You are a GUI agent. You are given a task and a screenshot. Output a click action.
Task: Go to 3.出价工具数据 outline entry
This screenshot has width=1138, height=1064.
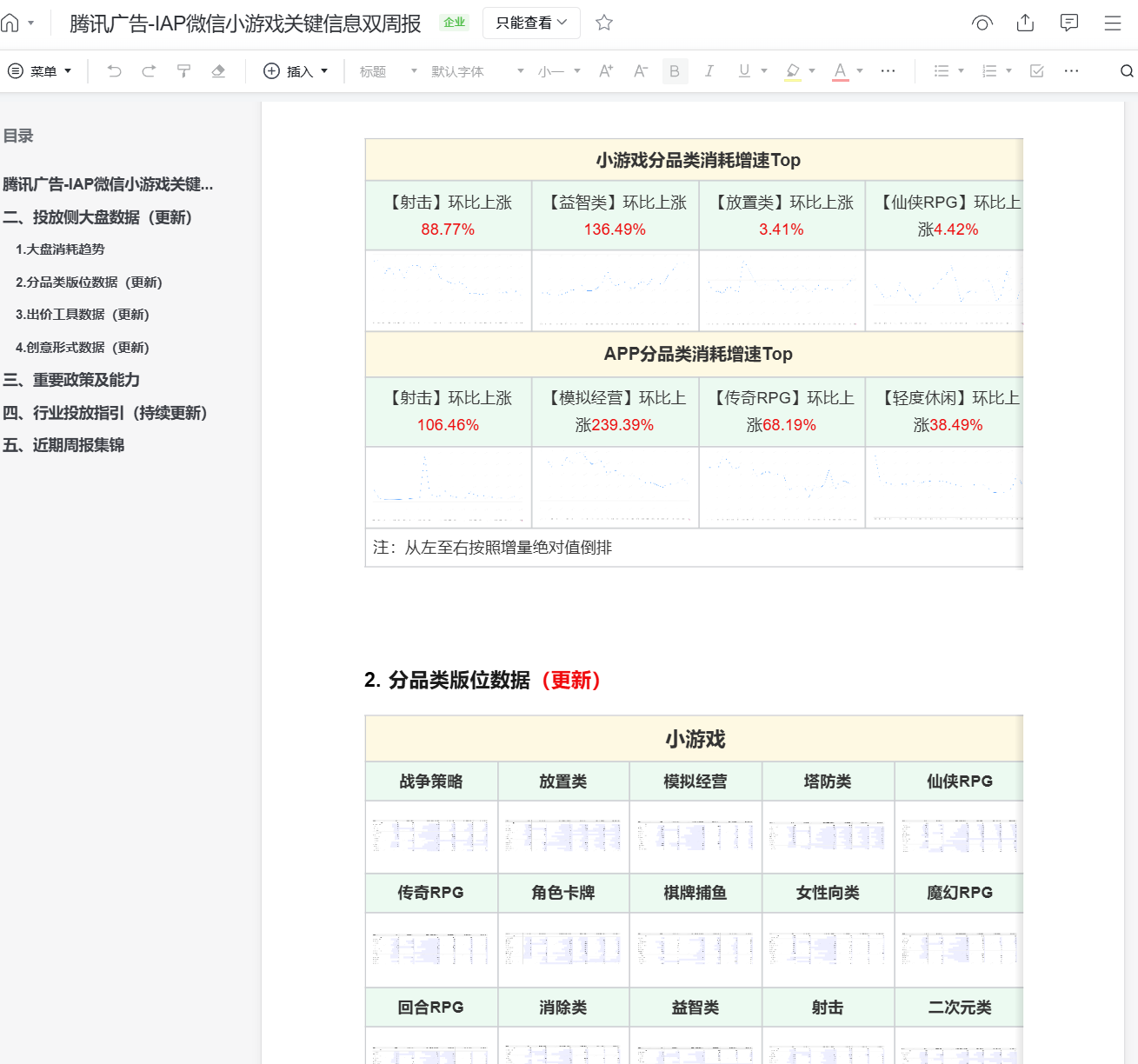coord(83,315)
